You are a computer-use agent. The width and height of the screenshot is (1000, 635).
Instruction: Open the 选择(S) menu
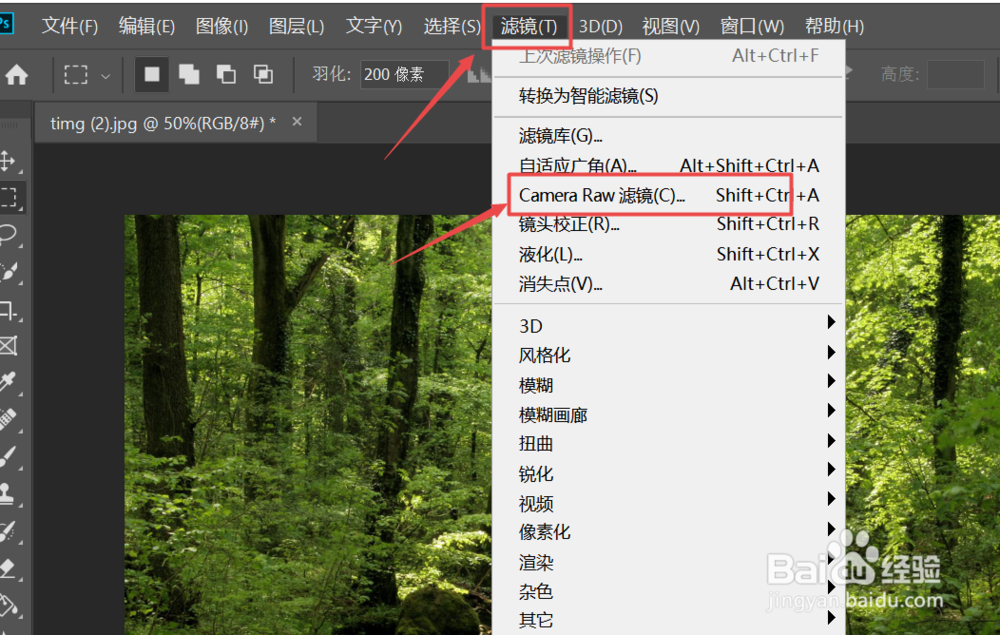451,26
